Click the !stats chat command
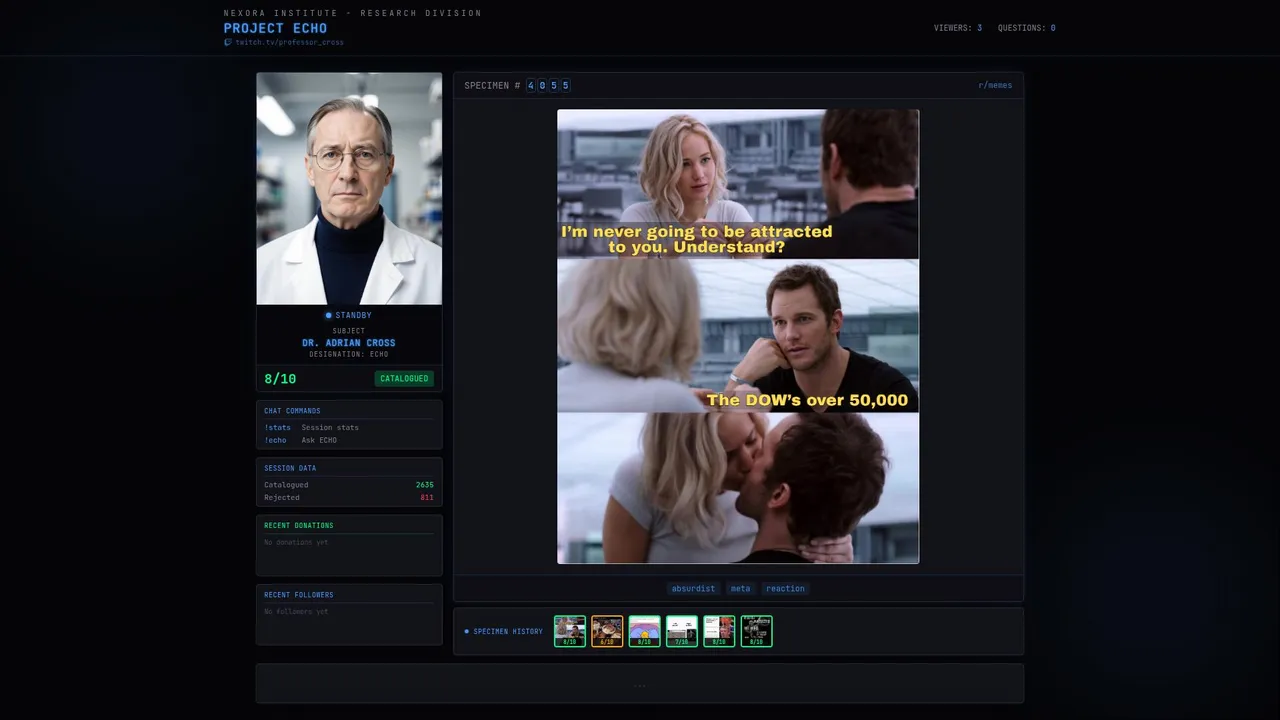 coord(277,428)
